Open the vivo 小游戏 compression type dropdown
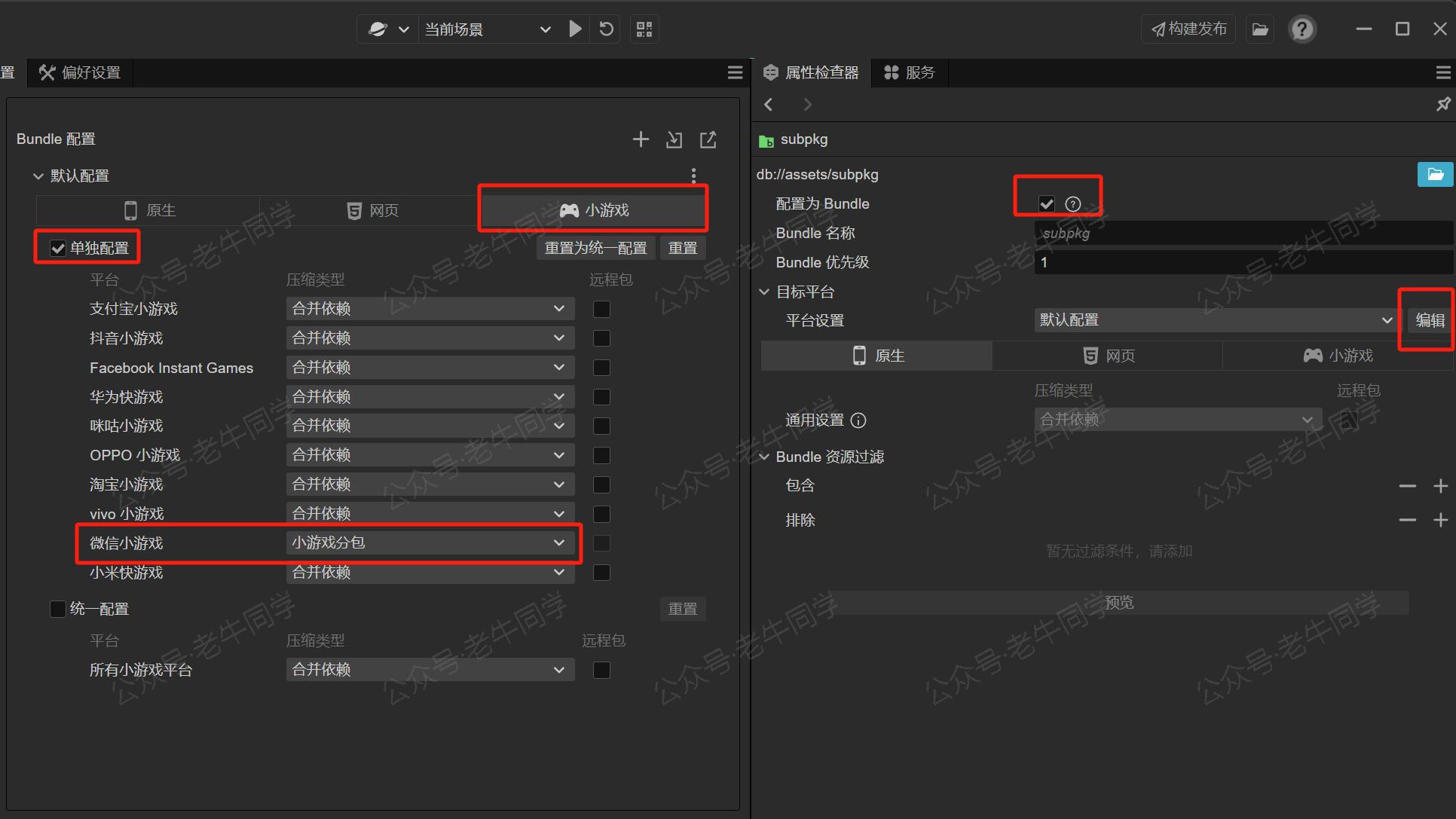 click(x=430, y=513)
